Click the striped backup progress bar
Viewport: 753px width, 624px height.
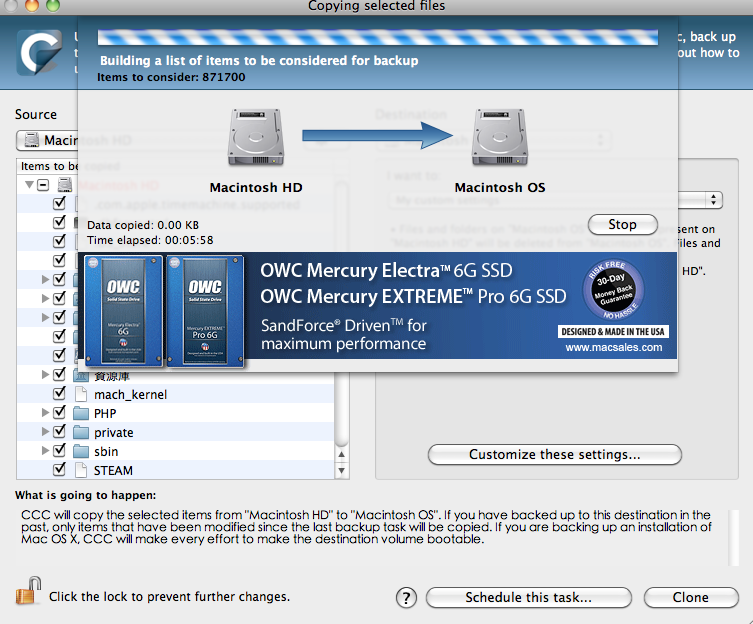[377, 37]
